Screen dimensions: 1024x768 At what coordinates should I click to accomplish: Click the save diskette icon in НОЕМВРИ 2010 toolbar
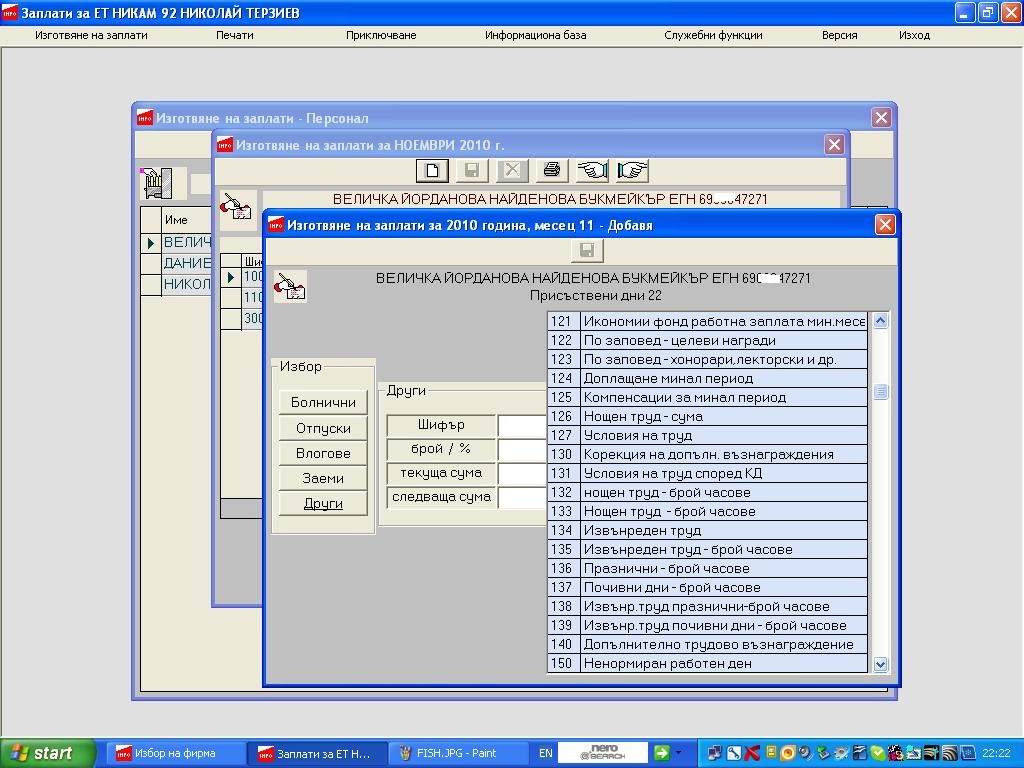pos(472,171)
